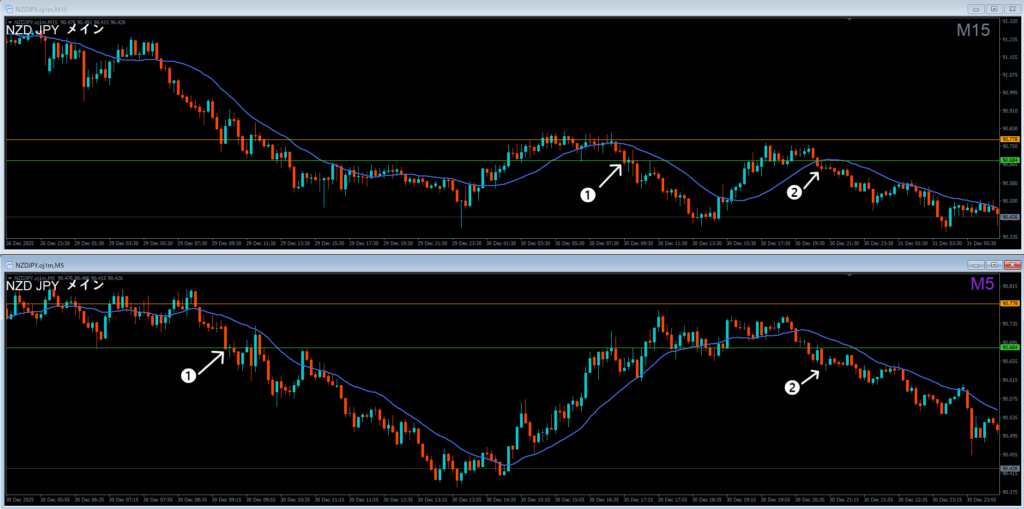Image resolution: width=1024 pixels, height=509 pixels.
Task: Click the '30 Dec 2025' date on the M5 time axis
Action: pos(18,500)
